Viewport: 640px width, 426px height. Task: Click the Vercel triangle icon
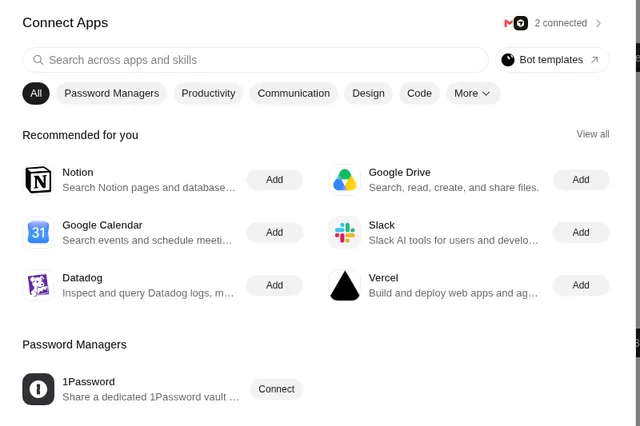pos(345,285)
